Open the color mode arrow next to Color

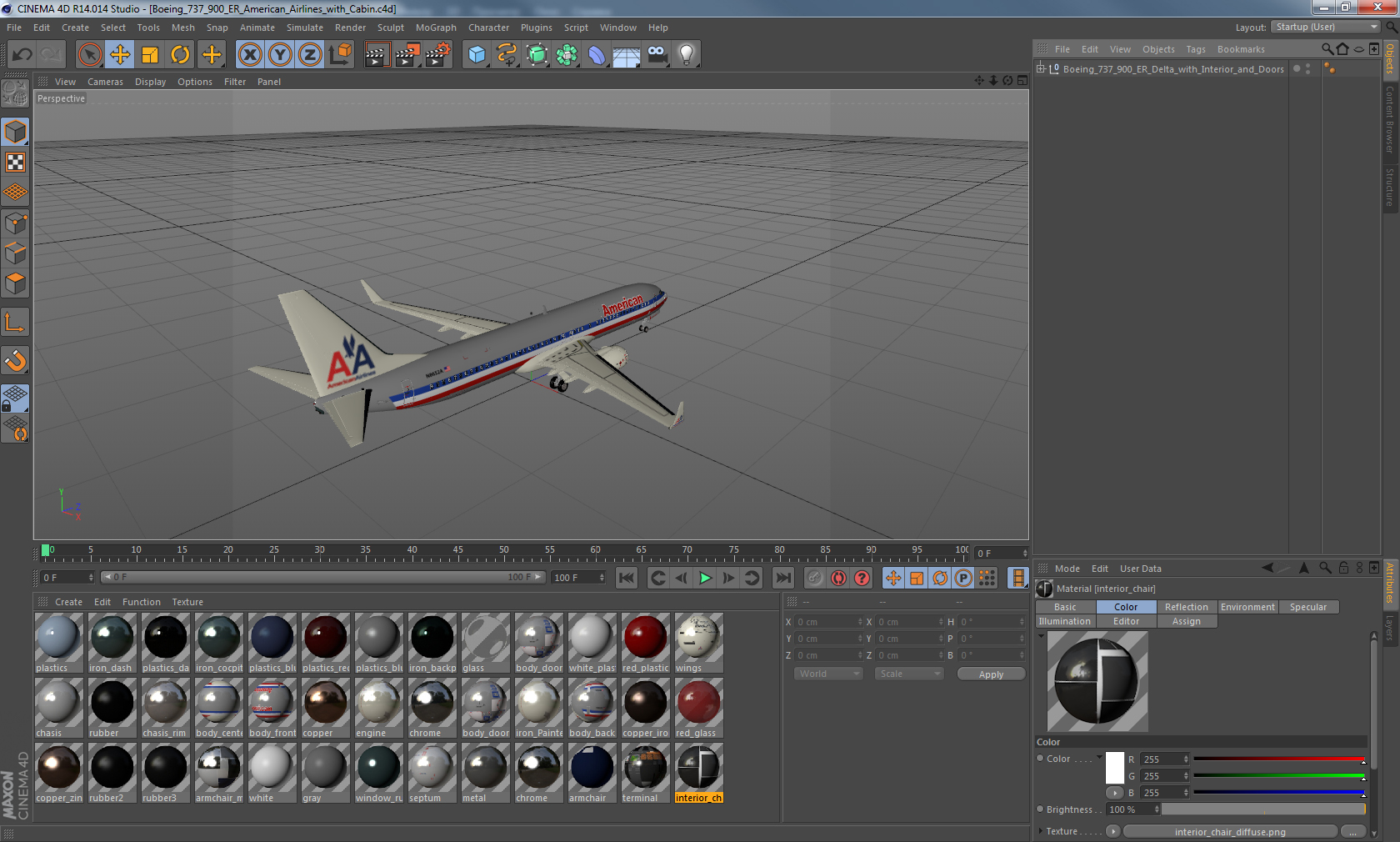(x=1099, y=758)
